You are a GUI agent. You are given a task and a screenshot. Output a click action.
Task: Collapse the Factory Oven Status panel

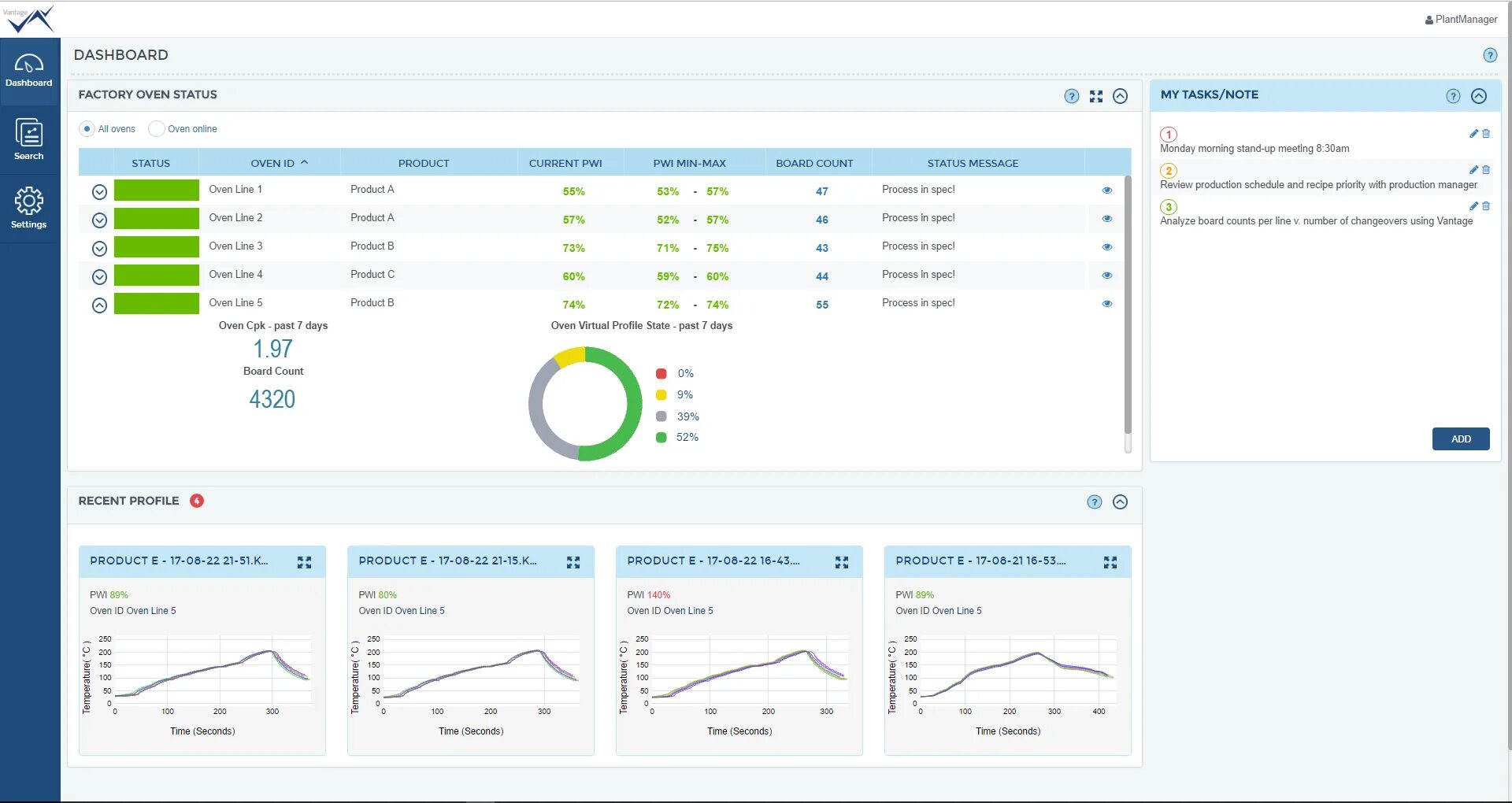pos(1121,96)
